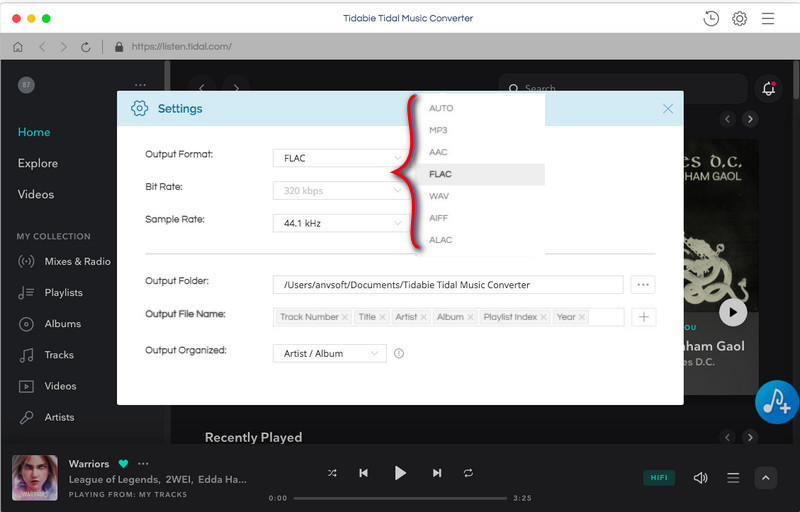Remove the Artist tag

click(x=423, y=317)
